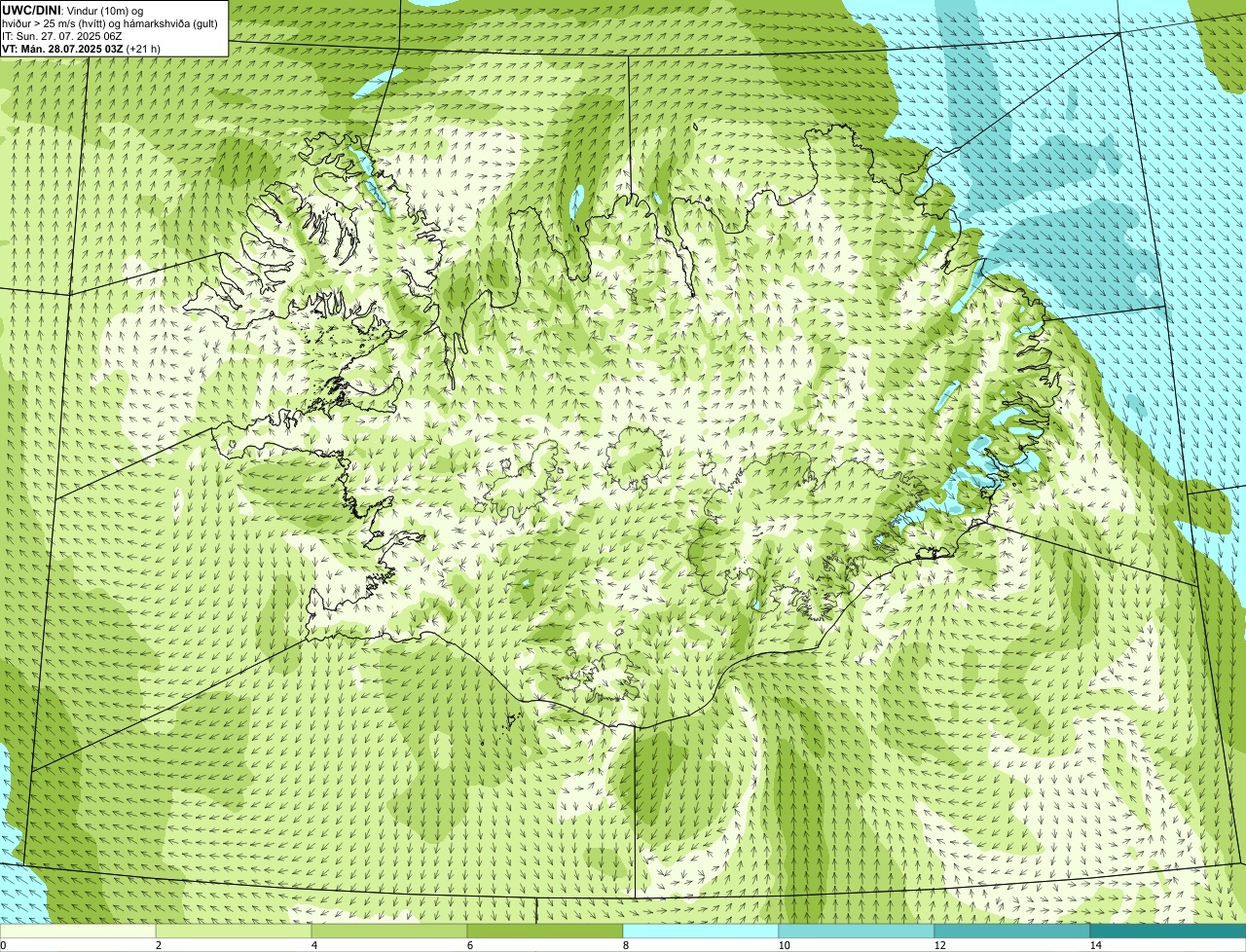The height and width of the screenshot is (952, 1246).
Task: Click the legend line mentioning "hámarkshviða (gult)"
Action: (110, 22)
